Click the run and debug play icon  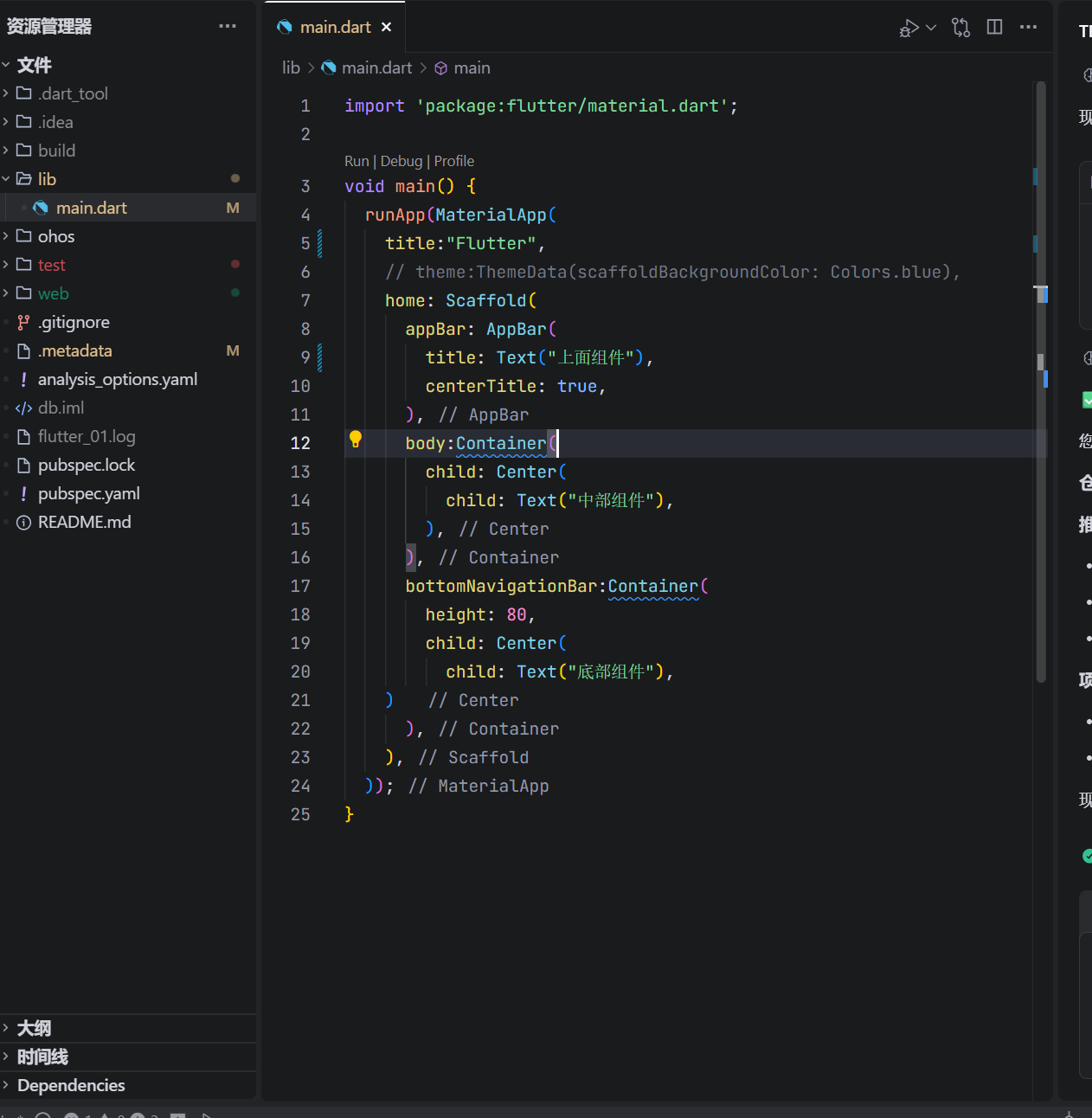click(x=909, y=28)
